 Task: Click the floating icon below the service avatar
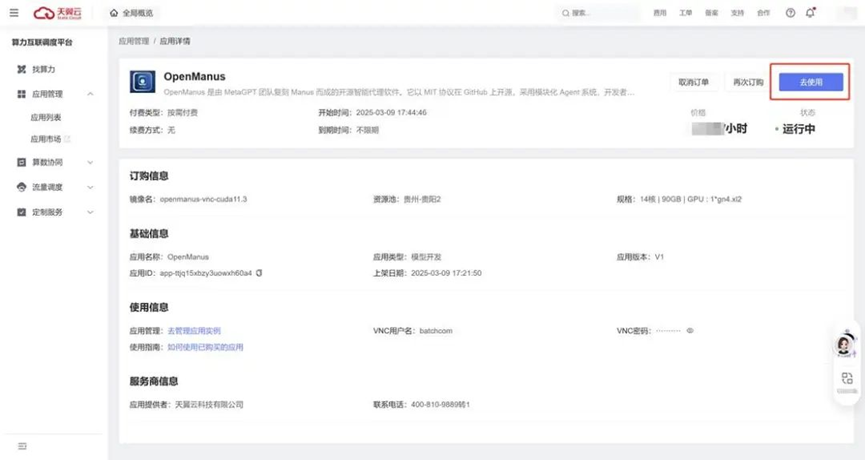[x=846, y=378]
